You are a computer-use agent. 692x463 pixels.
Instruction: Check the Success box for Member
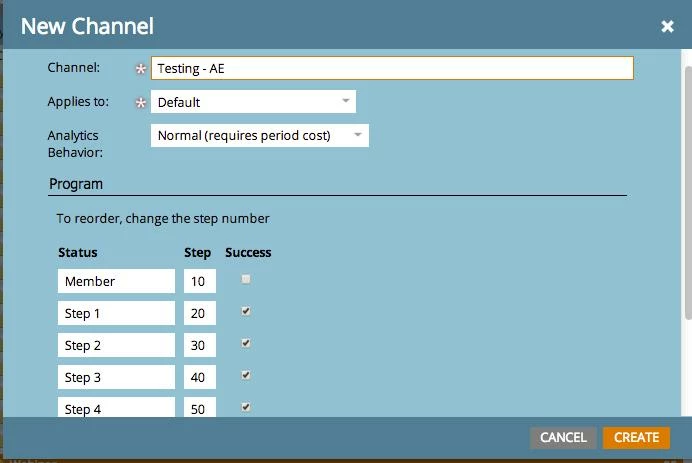pyautogui.click(x=246, y=279)
